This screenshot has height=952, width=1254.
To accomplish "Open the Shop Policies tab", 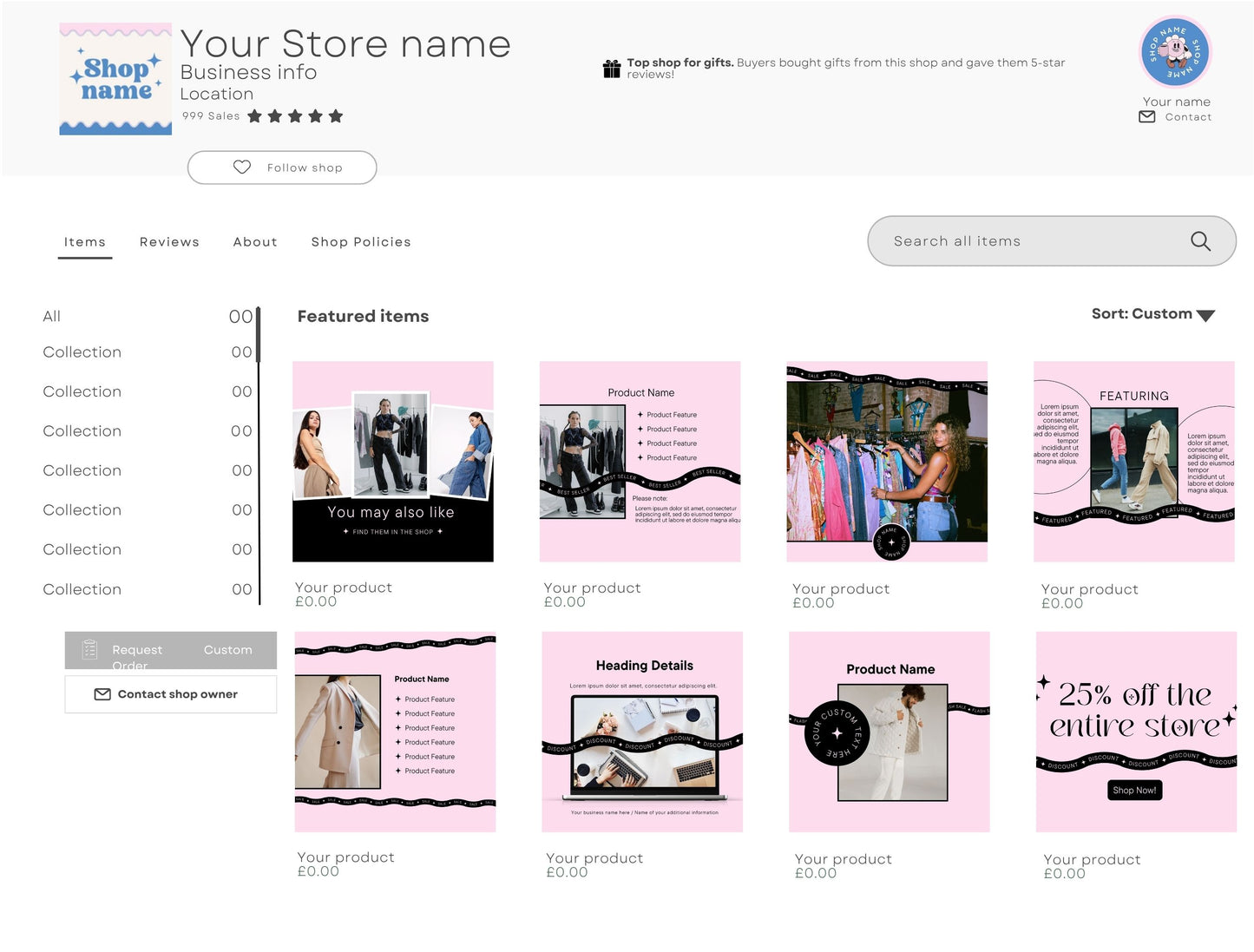I will click(x=361, y=241).
